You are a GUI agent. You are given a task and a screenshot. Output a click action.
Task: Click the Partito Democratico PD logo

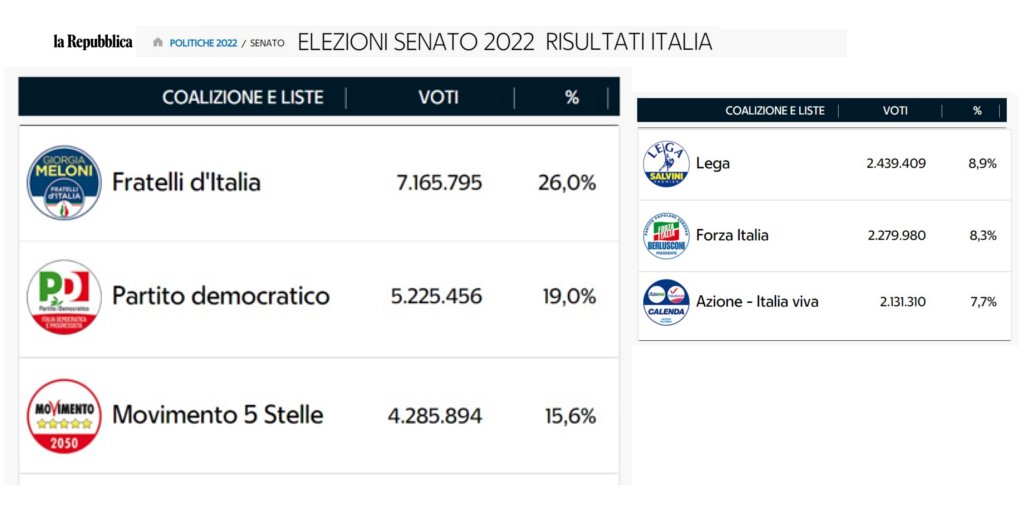[x=64, y=297]
